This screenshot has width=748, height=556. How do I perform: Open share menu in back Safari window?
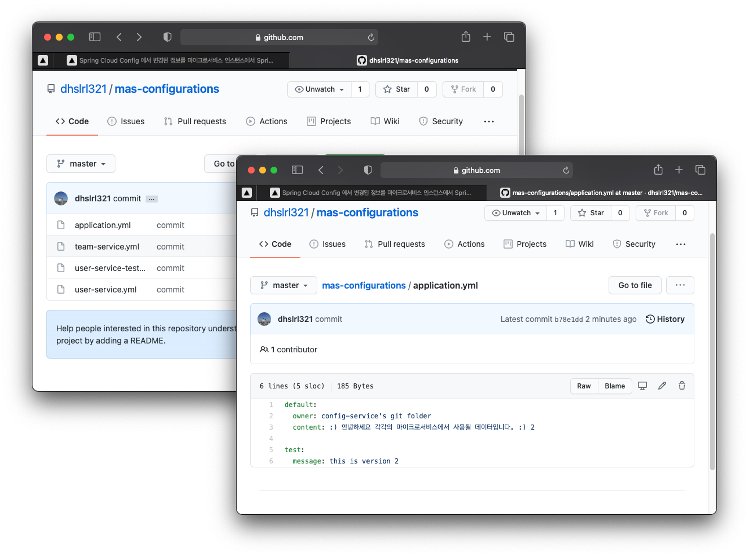(x=466, y=36)
